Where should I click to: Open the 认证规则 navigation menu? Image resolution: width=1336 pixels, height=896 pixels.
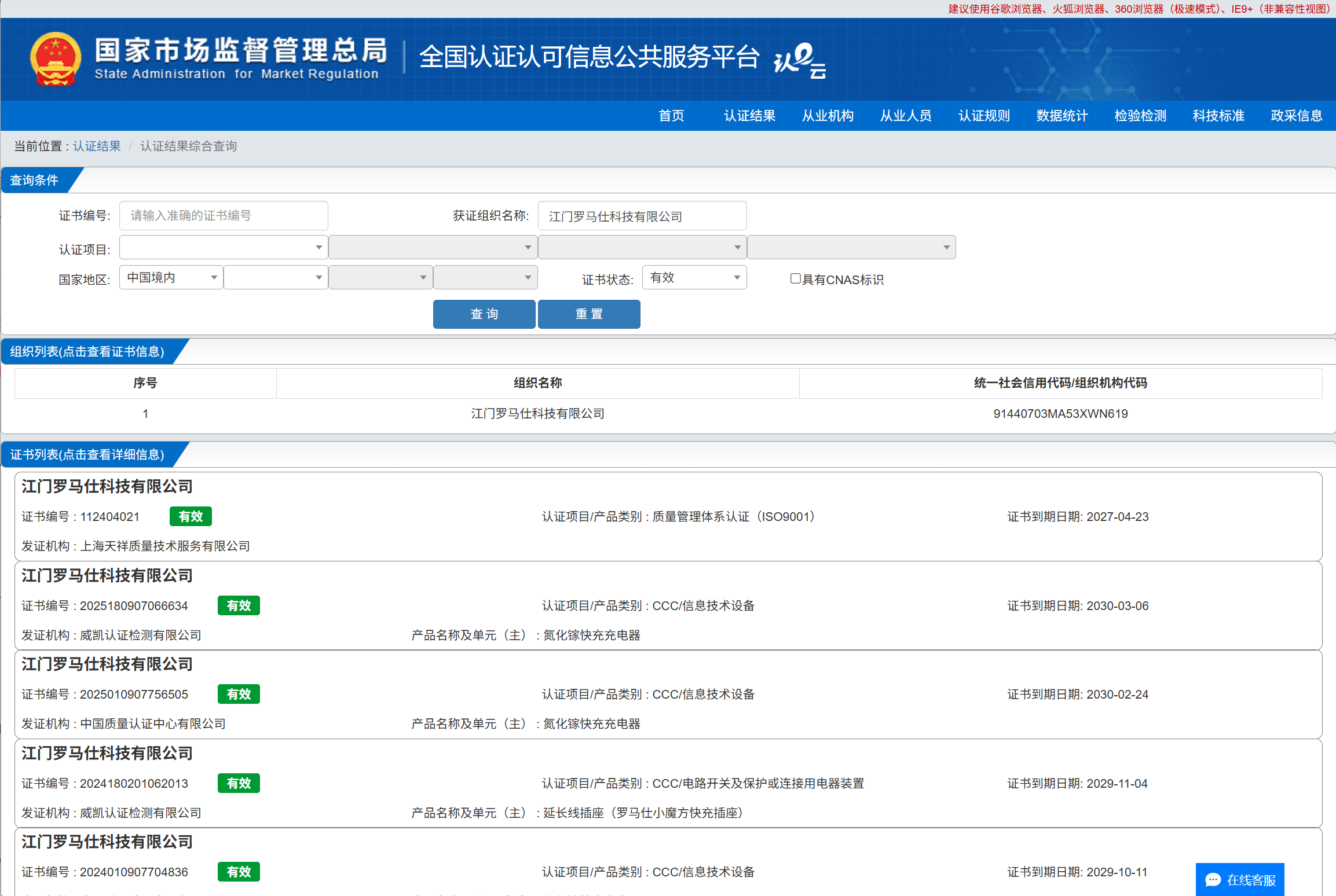[x=984, y=116]
